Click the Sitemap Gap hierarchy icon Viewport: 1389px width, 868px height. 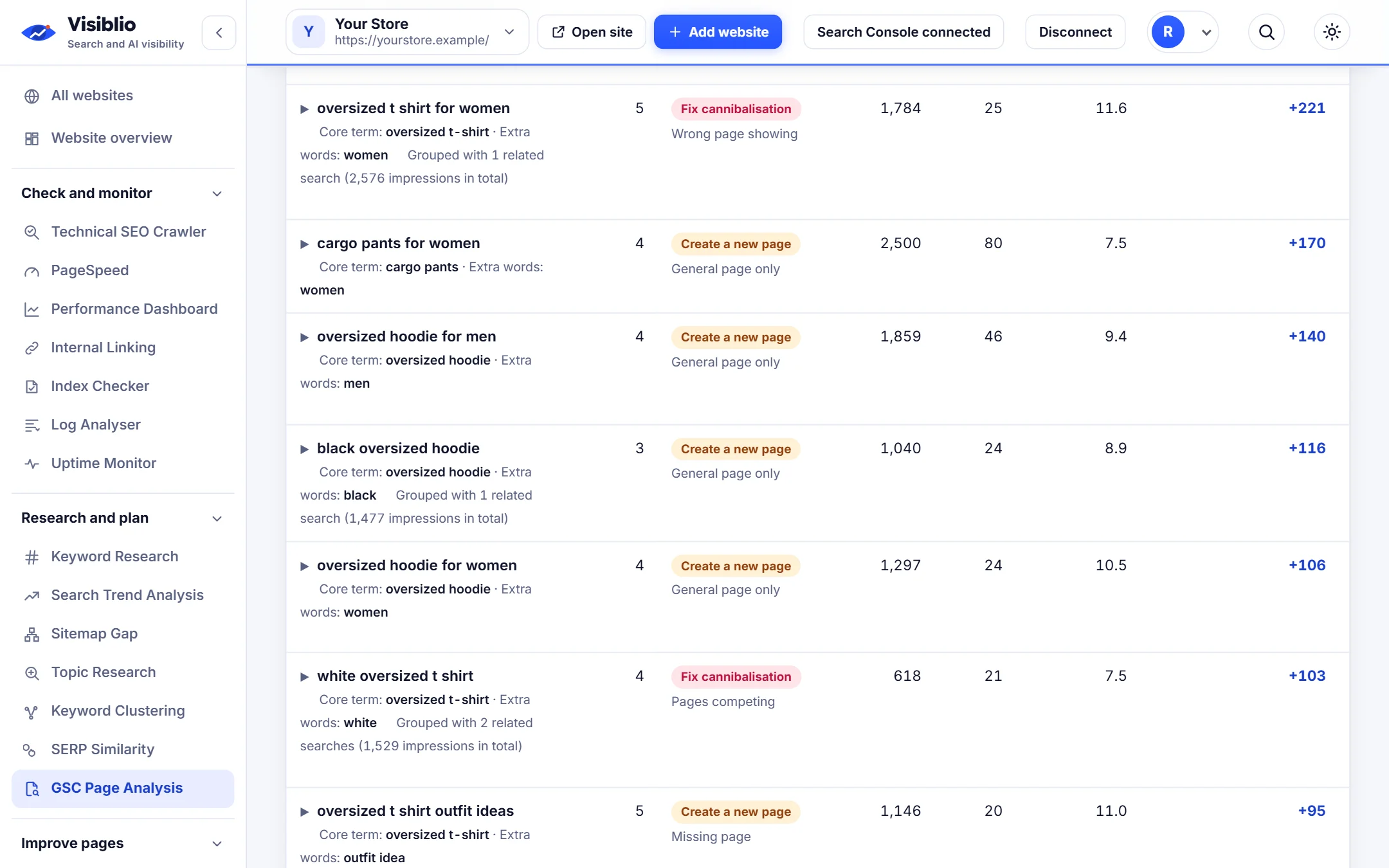click(x=32, y=635)
